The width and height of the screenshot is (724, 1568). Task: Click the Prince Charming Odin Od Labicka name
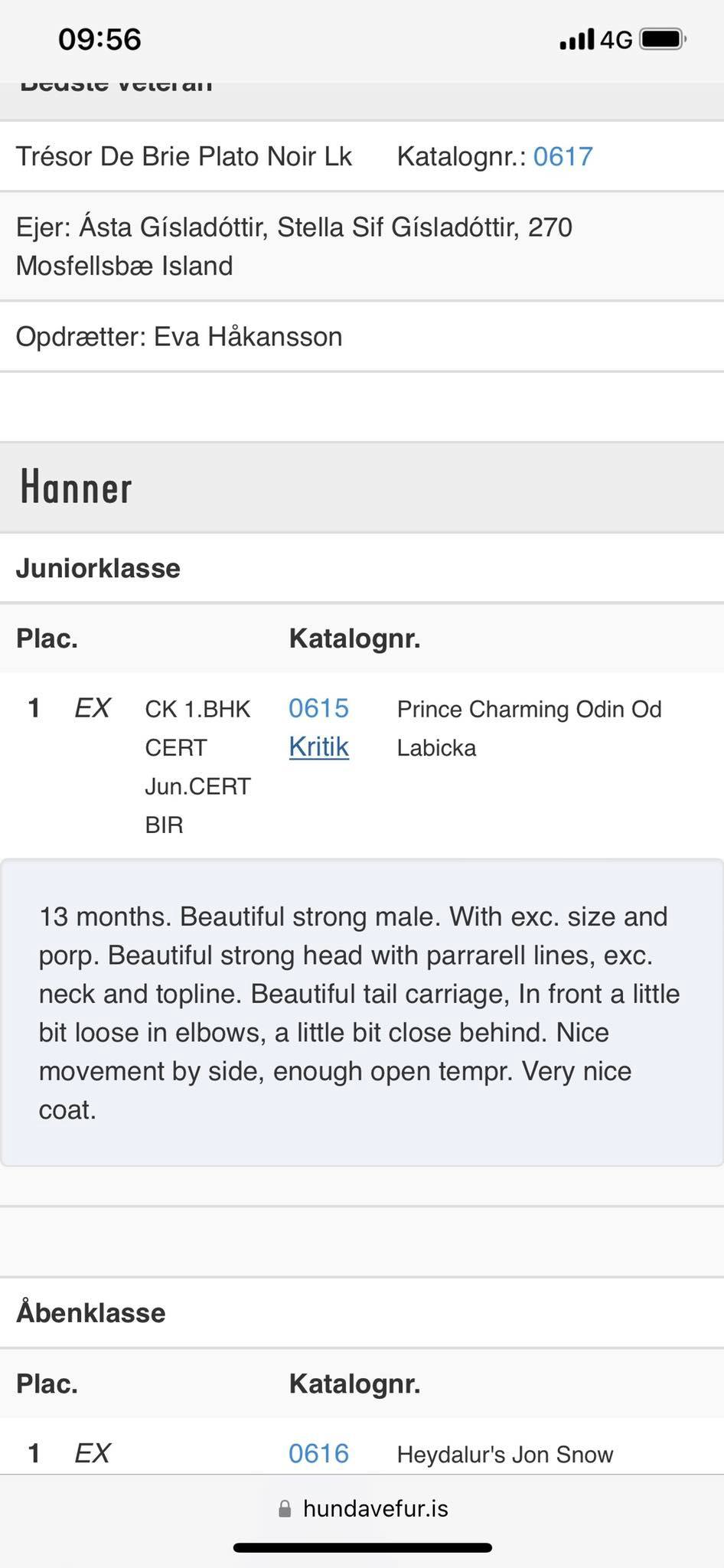click(529, 728)
